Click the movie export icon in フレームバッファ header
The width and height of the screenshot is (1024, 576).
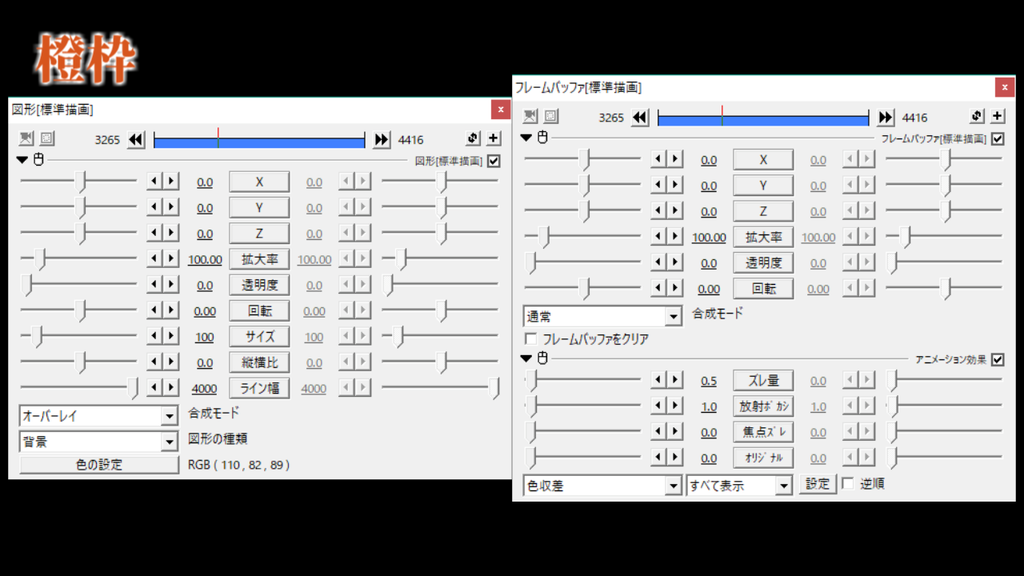(528, 117)
